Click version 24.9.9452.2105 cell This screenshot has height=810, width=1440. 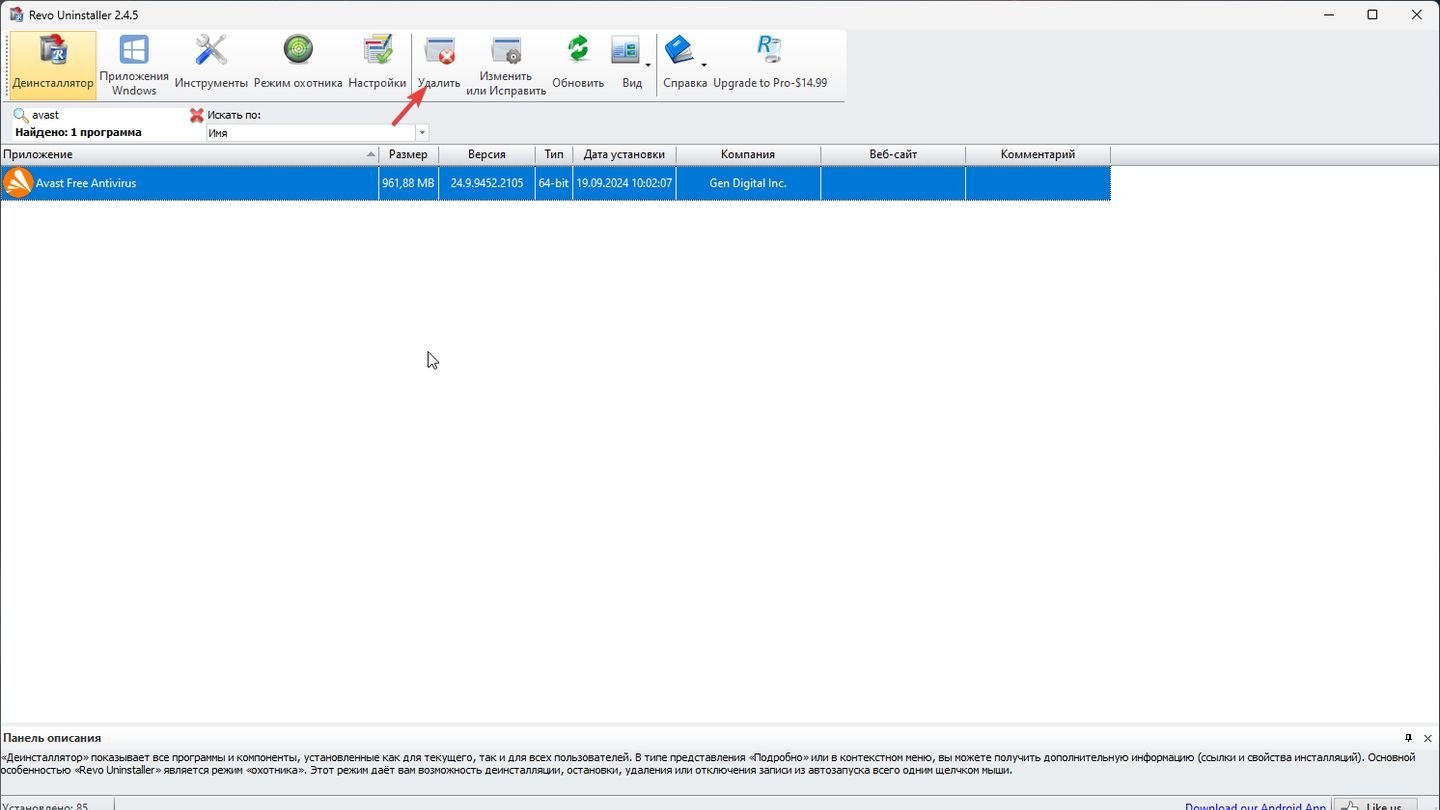pyautogui.click(x=487, y=183)
